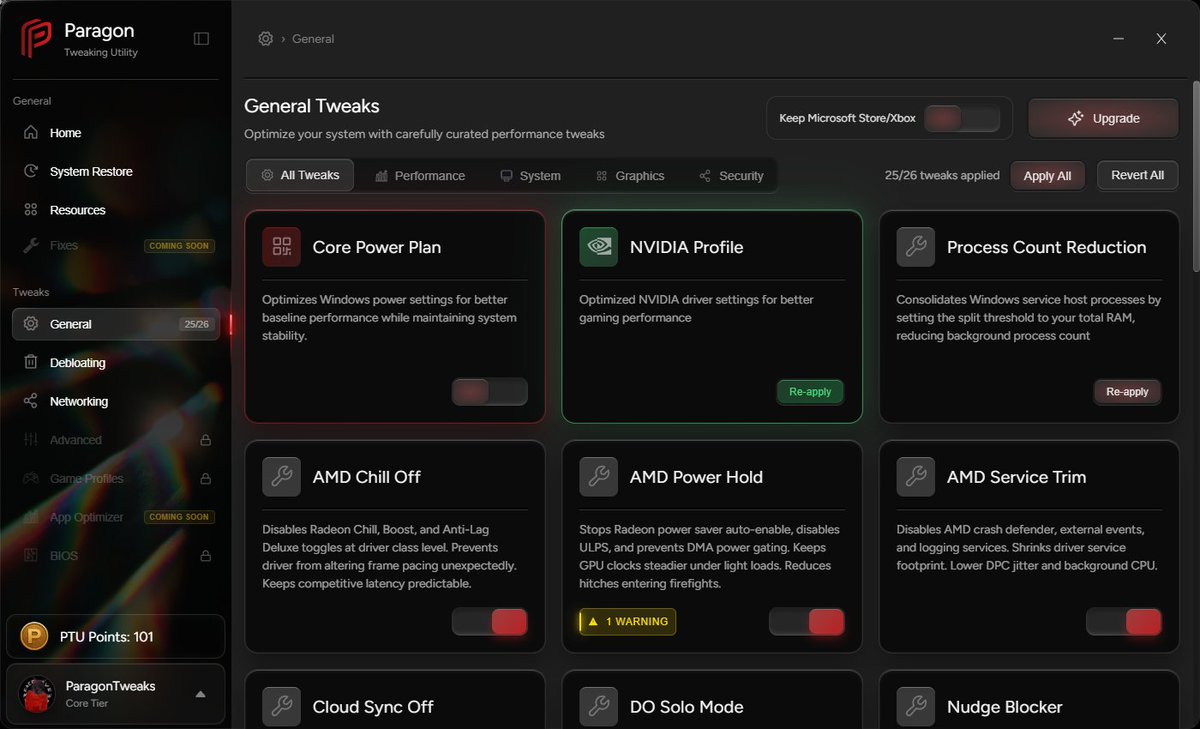Click the 25/26 tweaks applied text
This screenshot has height=729, width=1200.
[942, 175]
